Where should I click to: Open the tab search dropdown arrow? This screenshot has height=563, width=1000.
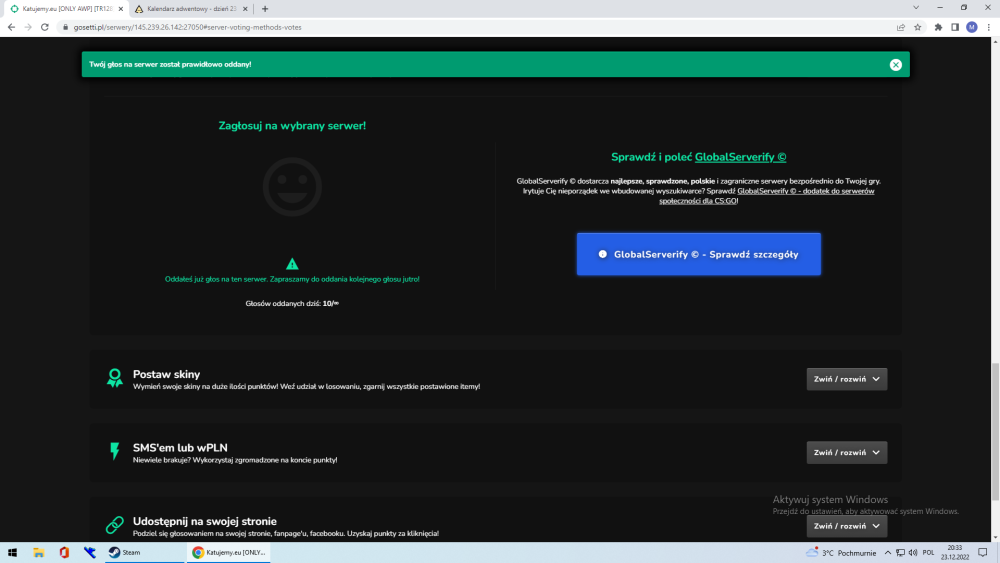tap(916, 8)
